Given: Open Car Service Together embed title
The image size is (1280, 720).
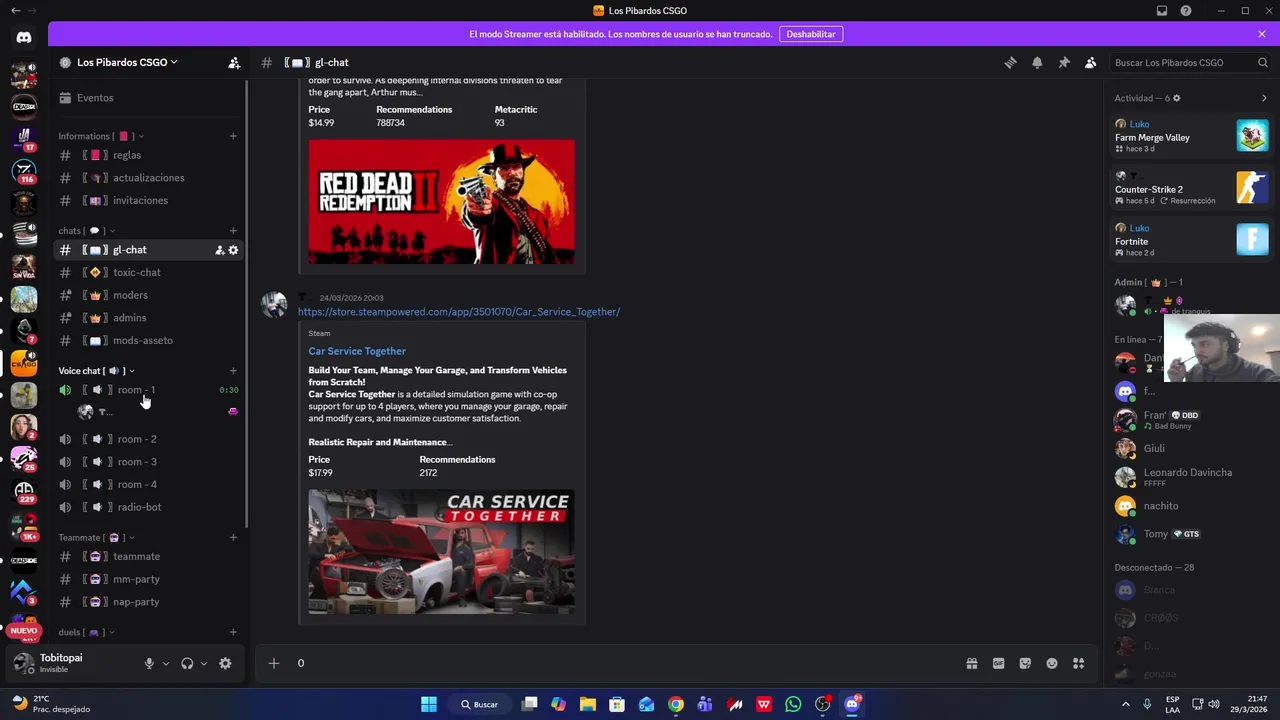Looking at the screenshot, I should click(x=357, y=351).
